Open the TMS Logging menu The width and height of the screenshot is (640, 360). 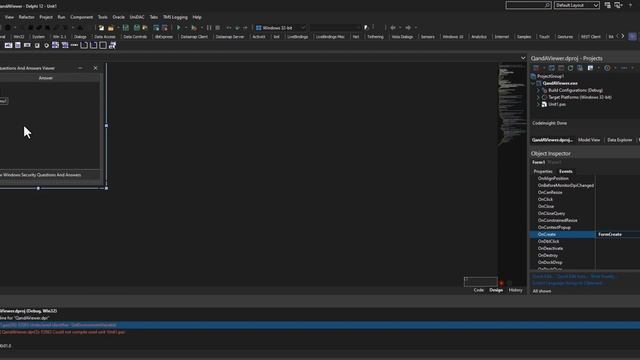(175, 17)
